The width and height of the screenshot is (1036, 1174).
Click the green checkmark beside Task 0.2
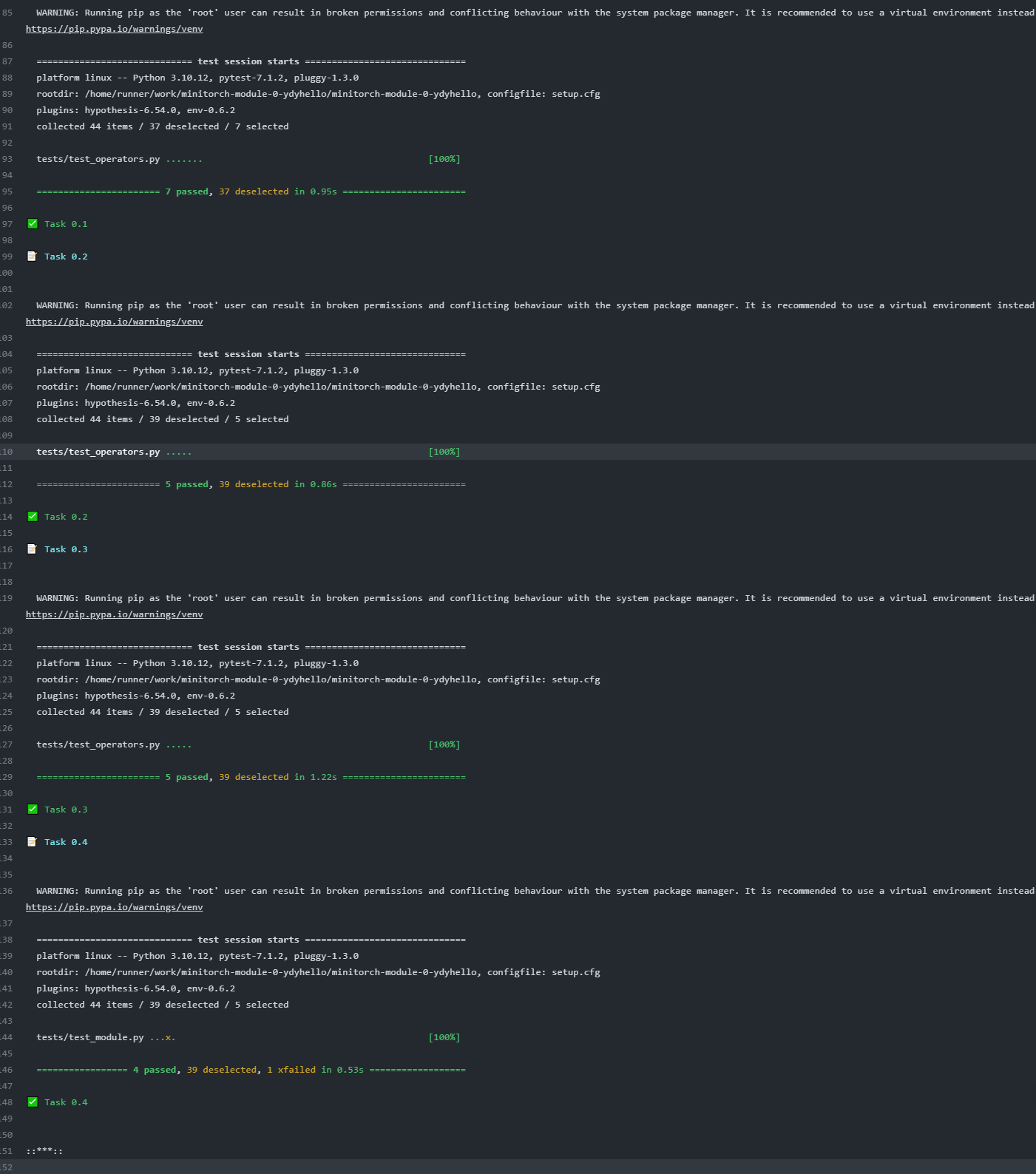point(33,517)
